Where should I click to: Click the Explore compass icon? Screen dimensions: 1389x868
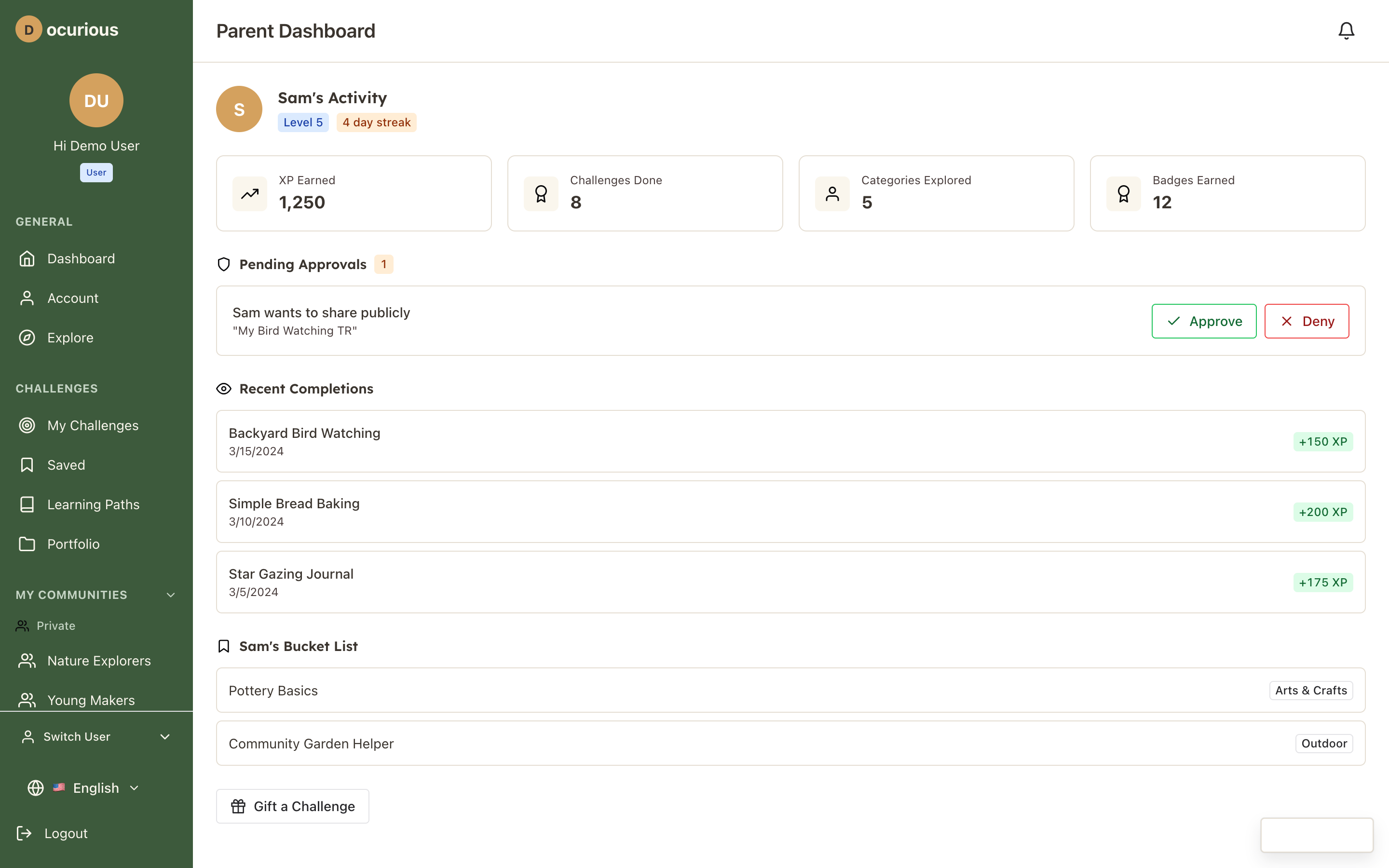27,338
